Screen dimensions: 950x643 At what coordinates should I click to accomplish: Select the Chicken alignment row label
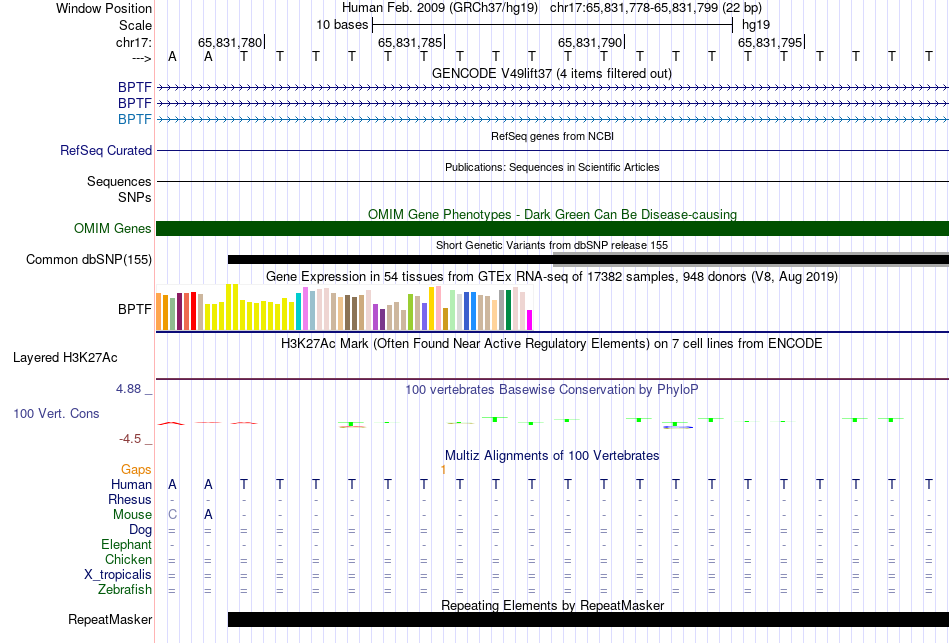128,559
